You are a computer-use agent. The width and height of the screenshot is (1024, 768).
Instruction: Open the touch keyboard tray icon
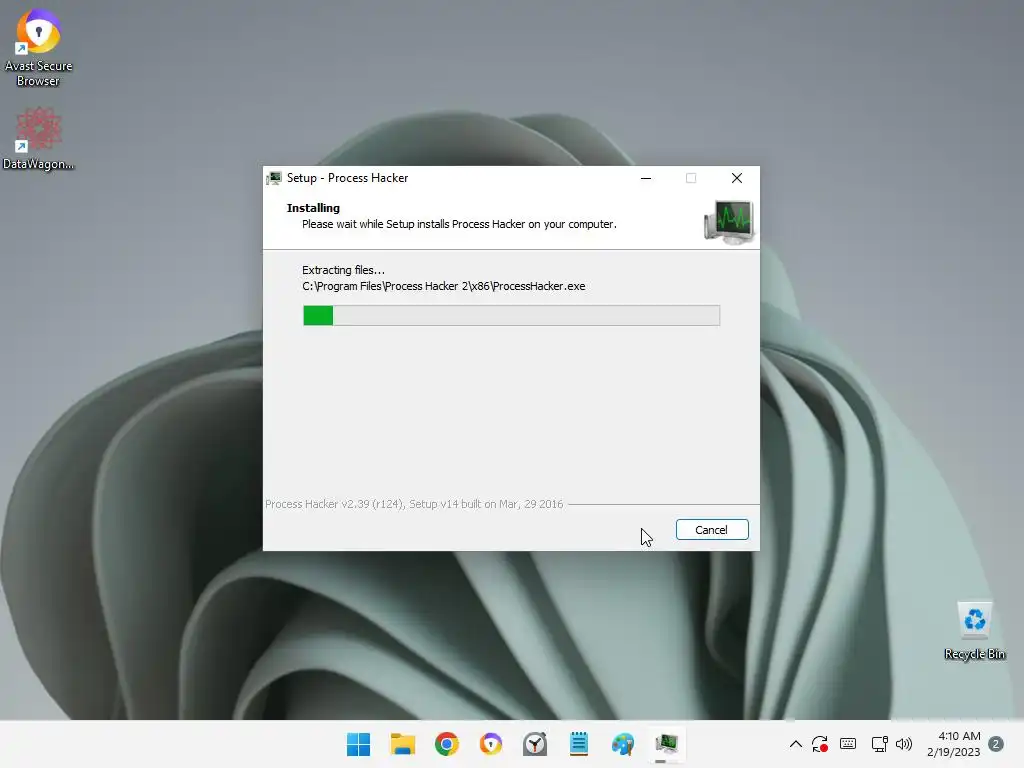pos(848,744)
